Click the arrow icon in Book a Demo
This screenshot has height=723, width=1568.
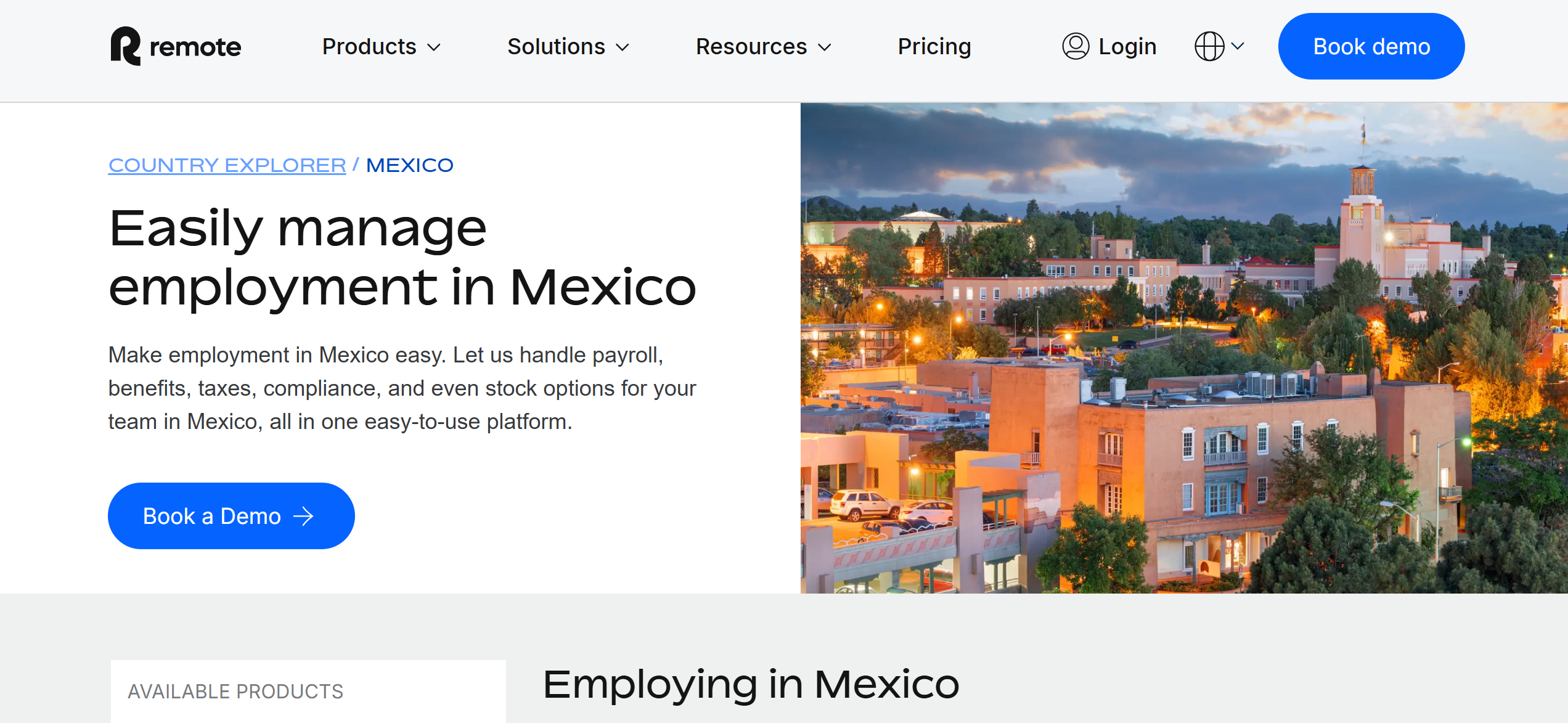pyautogui.click(x=303, y=516)
